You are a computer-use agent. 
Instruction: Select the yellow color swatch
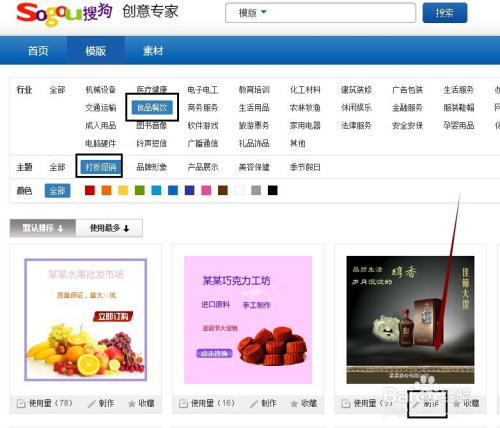coord(123,190)
